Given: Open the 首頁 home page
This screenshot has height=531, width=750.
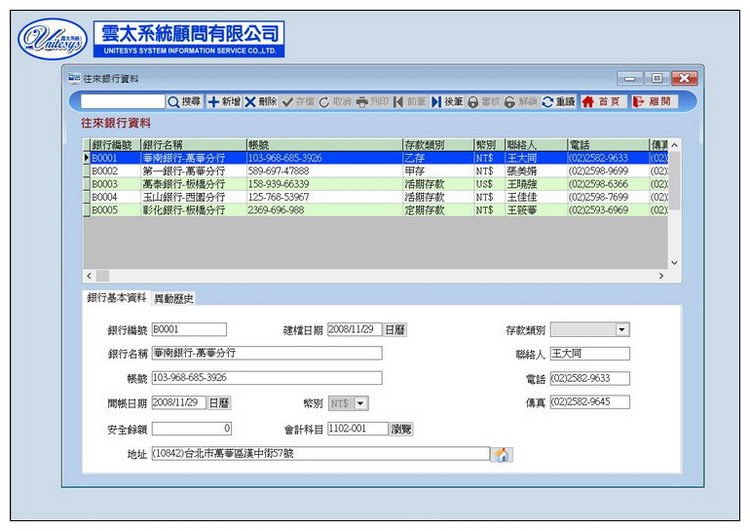Looking at the screenshot, I should pyautogui.click(x=602, y=102).
